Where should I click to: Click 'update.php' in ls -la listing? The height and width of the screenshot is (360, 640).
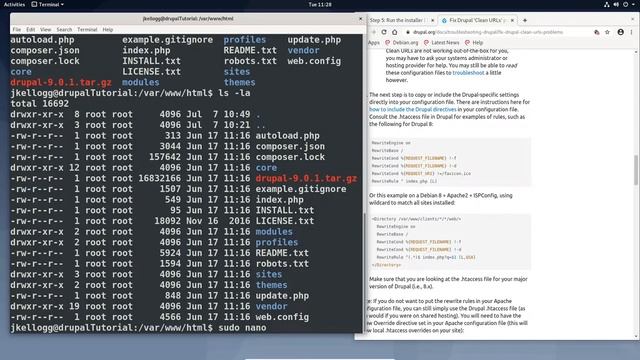pos(282,296)
